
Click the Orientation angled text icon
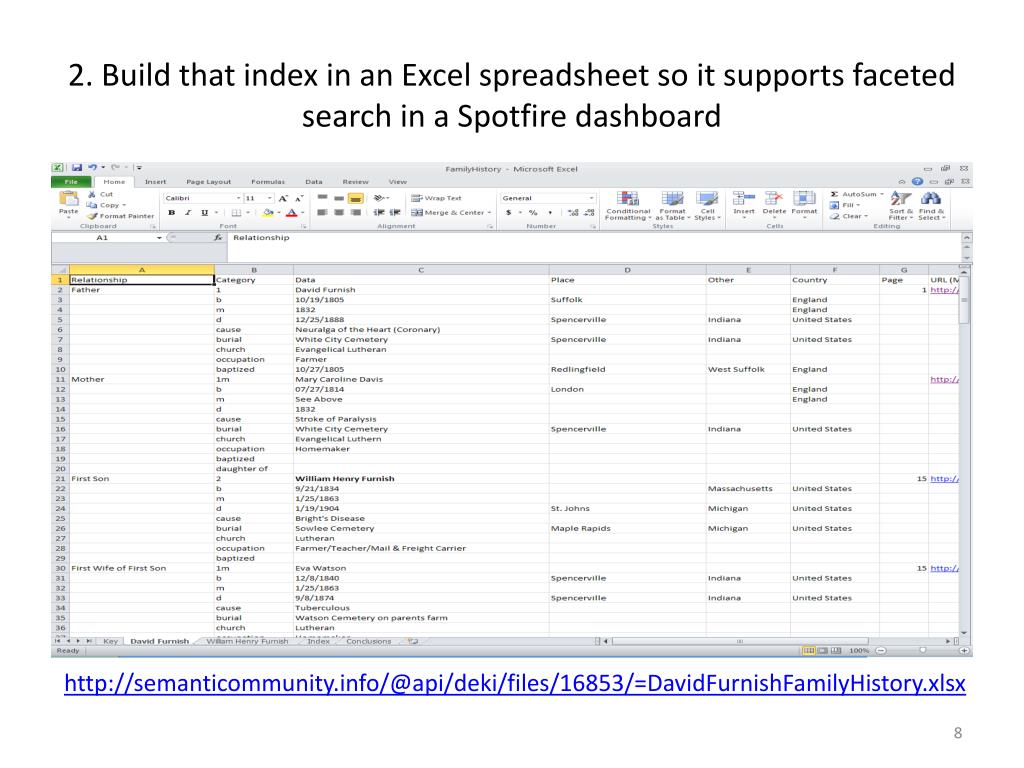(x=379, y=198)
